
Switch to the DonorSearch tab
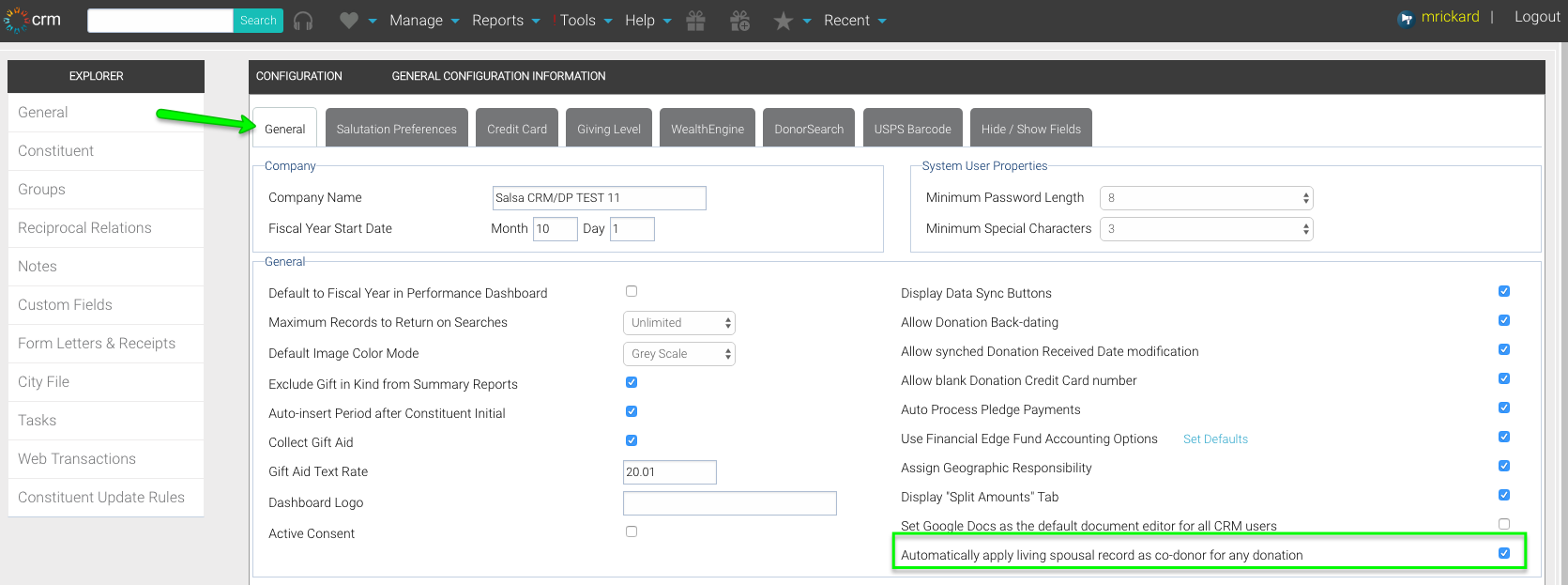pyautogui.click(x=809, y=129)
